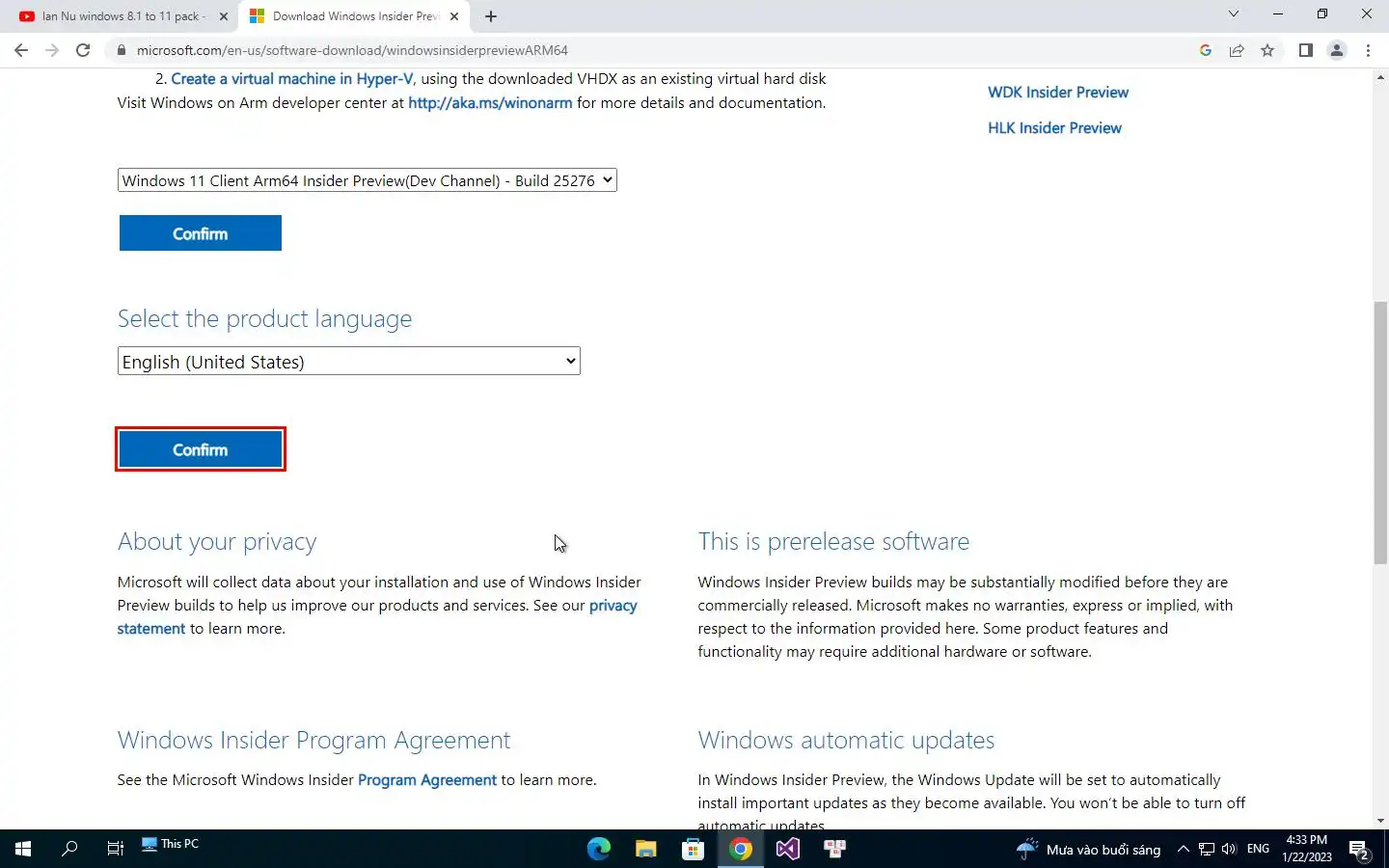Image resolution: width=1389 pixels, height=868 pixels.
Task: Launch Microsoft Edge from taskbar
Action: [x=599, y=849]
